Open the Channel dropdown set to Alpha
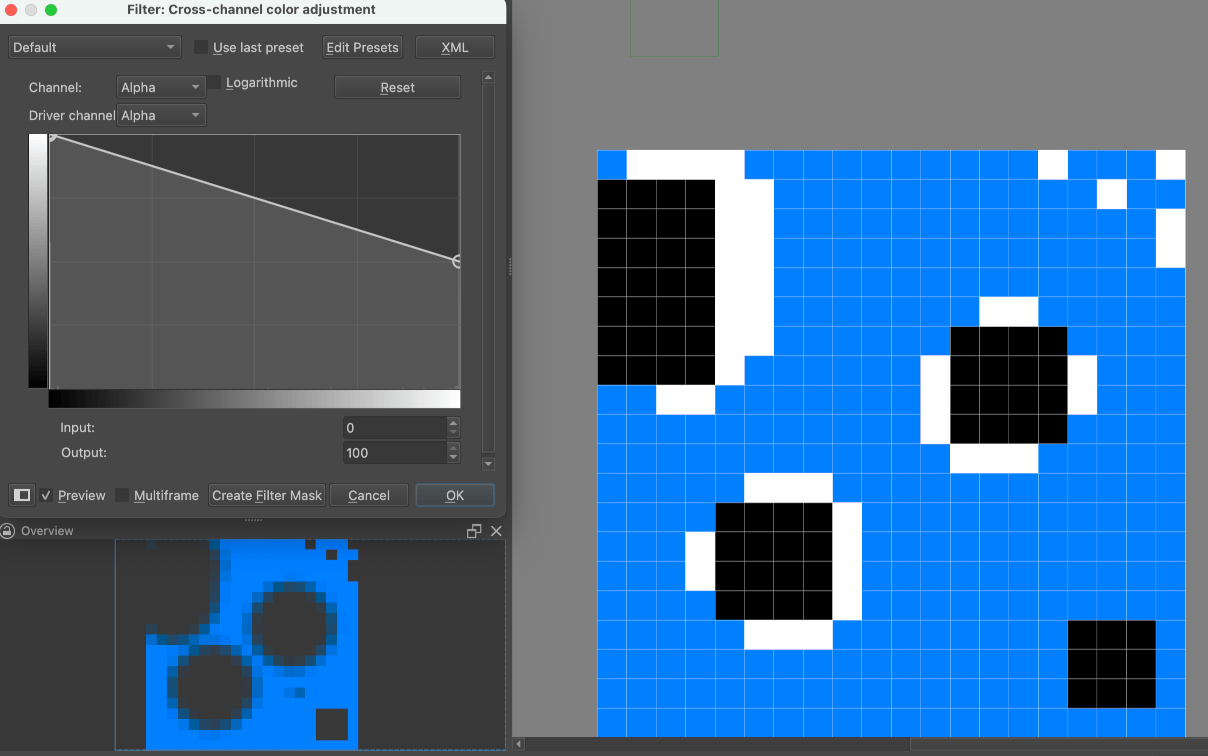Image resolution: width=1208 pixels, height=756 pixels. click(161, 88)
